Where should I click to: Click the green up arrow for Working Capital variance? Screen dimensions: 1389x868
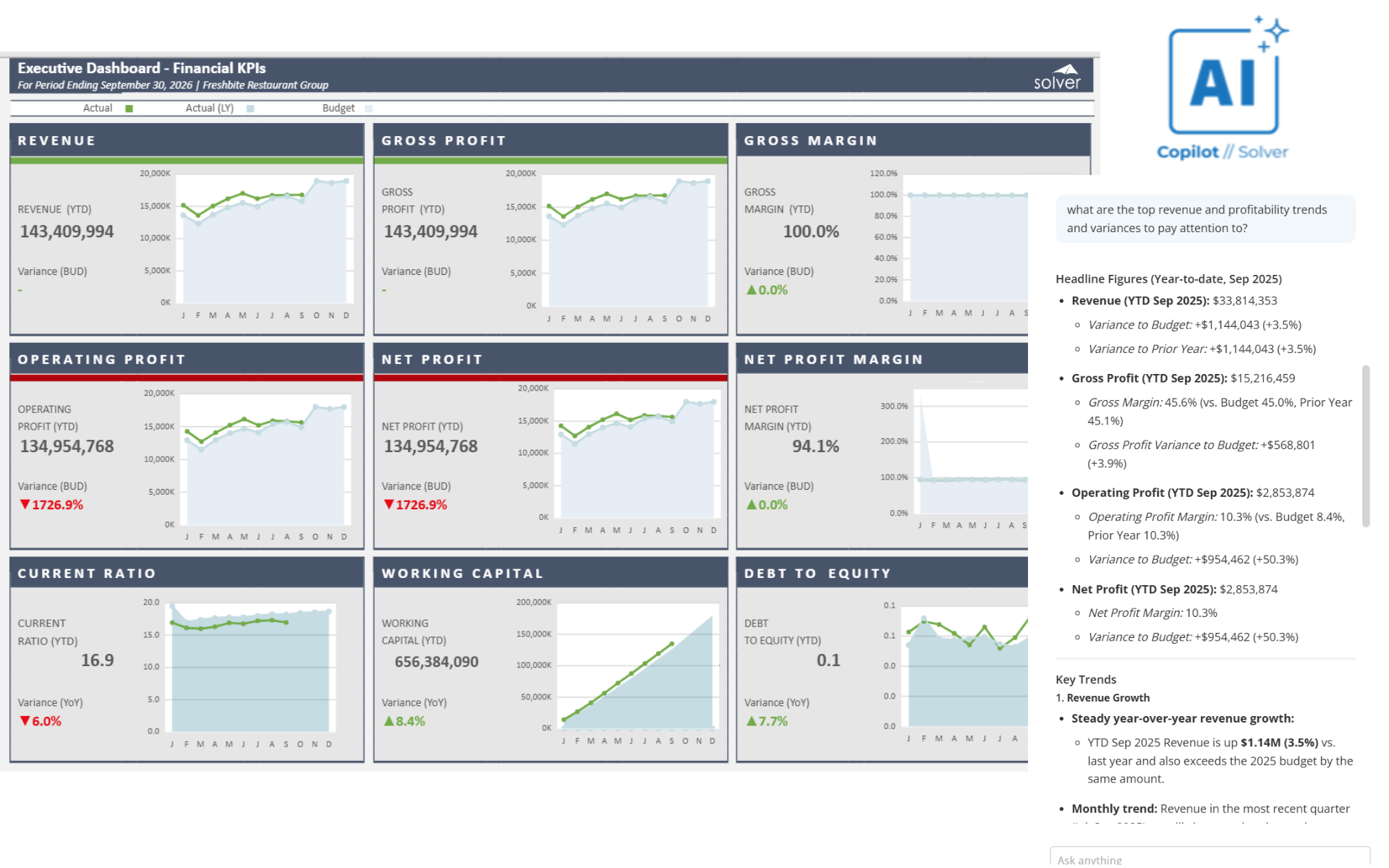(x=388, y=721)
